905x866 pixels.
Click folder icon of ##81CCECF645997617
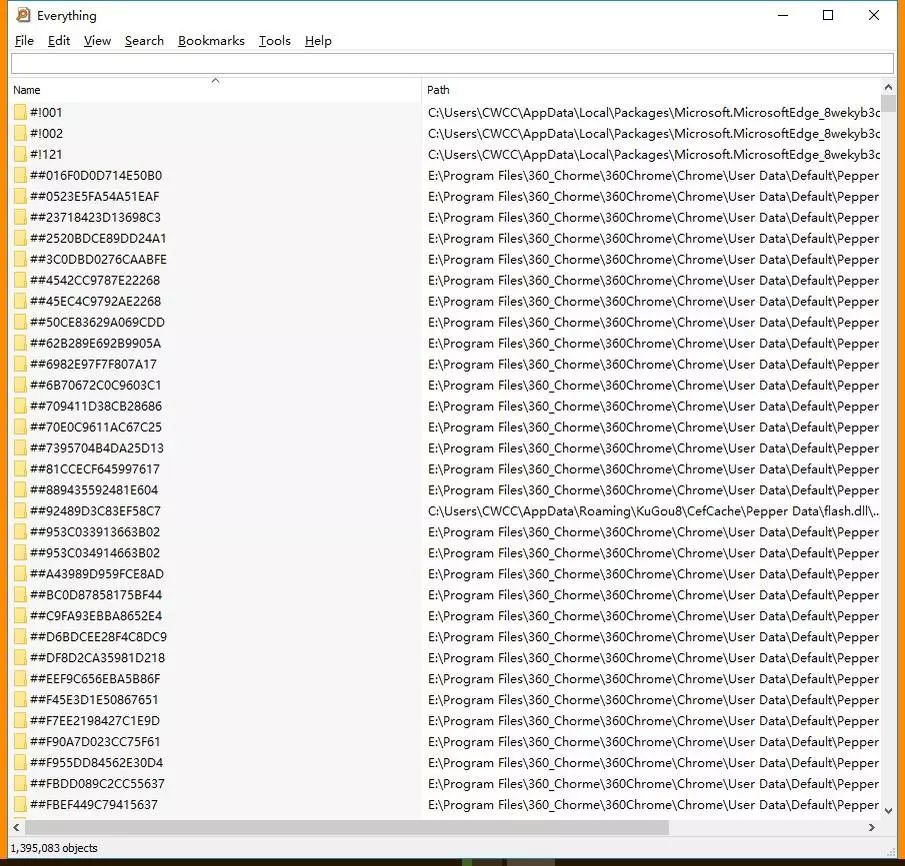coord(20,469)
